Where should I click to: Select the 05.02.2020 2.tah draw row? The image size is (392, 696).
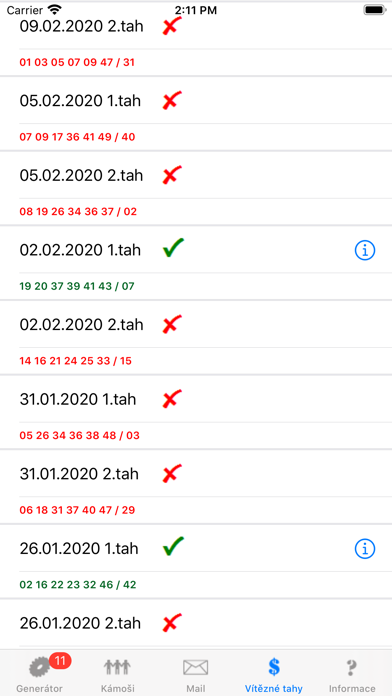196,175
